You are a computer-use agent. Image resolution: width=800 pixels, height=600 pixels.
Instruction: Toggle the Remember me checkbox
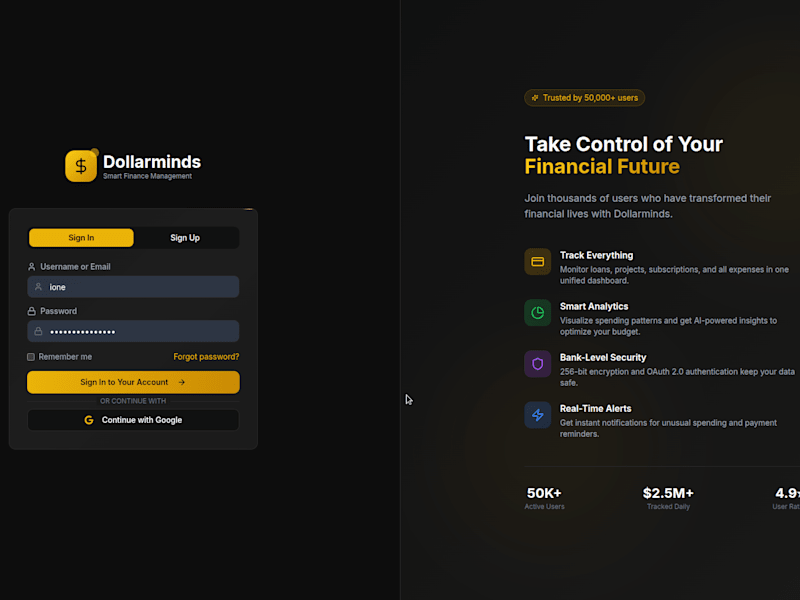pos(31,357)
